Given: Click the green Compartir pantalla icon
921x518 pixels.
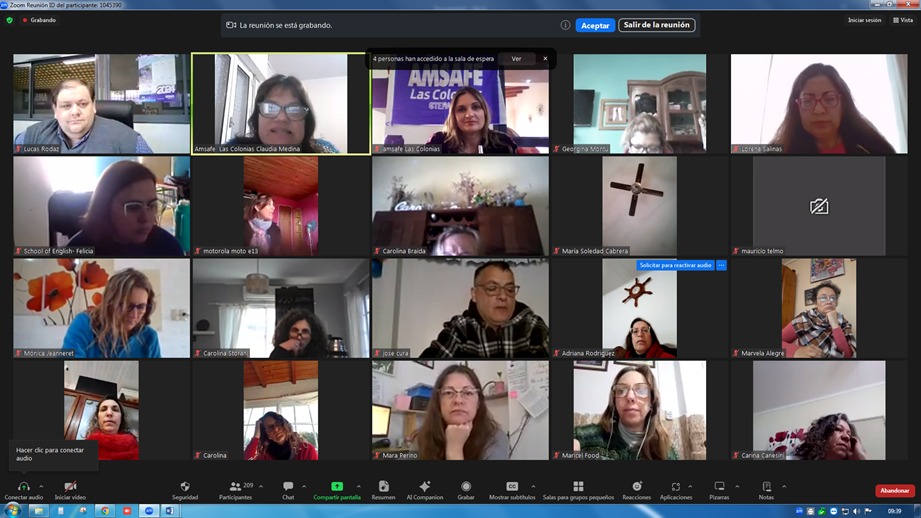Looking at the screenshot, I should [337, 487].
